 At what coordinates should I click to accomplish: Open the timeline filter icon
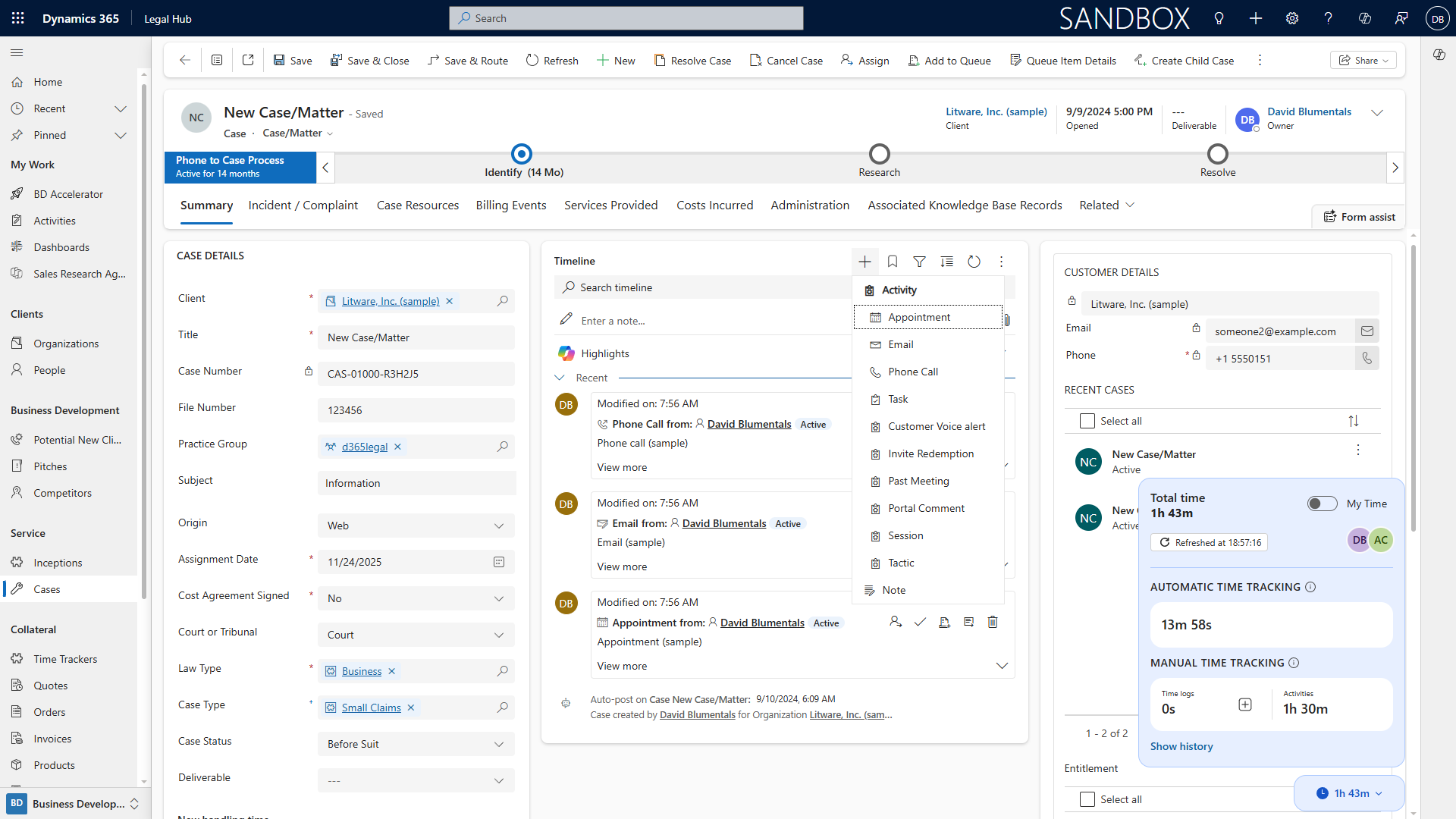(x=919, y=262)
